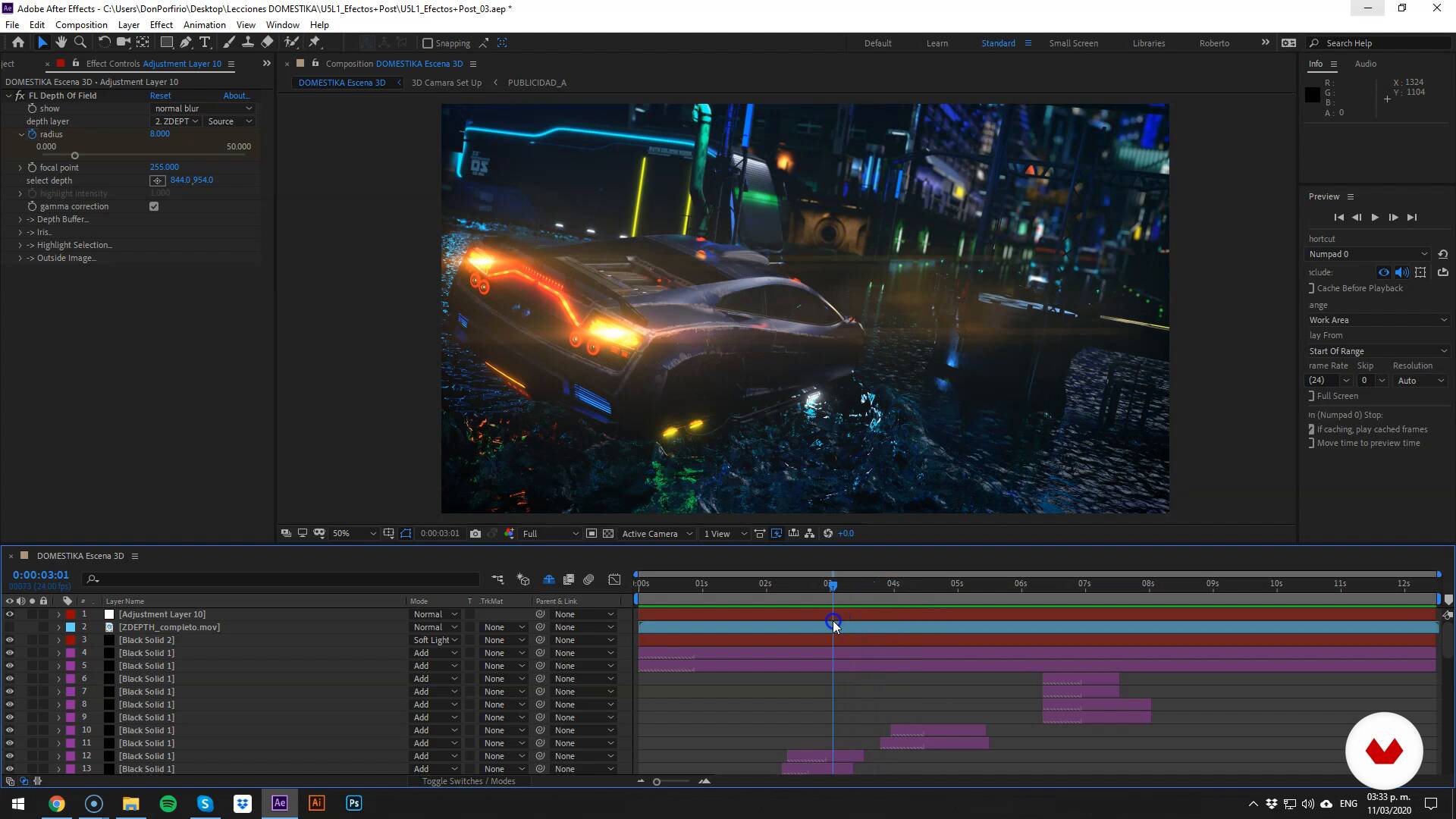Check Move time to preview time
The width and height of the screenshot is (1456, 819).
pyautogui.click(x=1311, y=443)
